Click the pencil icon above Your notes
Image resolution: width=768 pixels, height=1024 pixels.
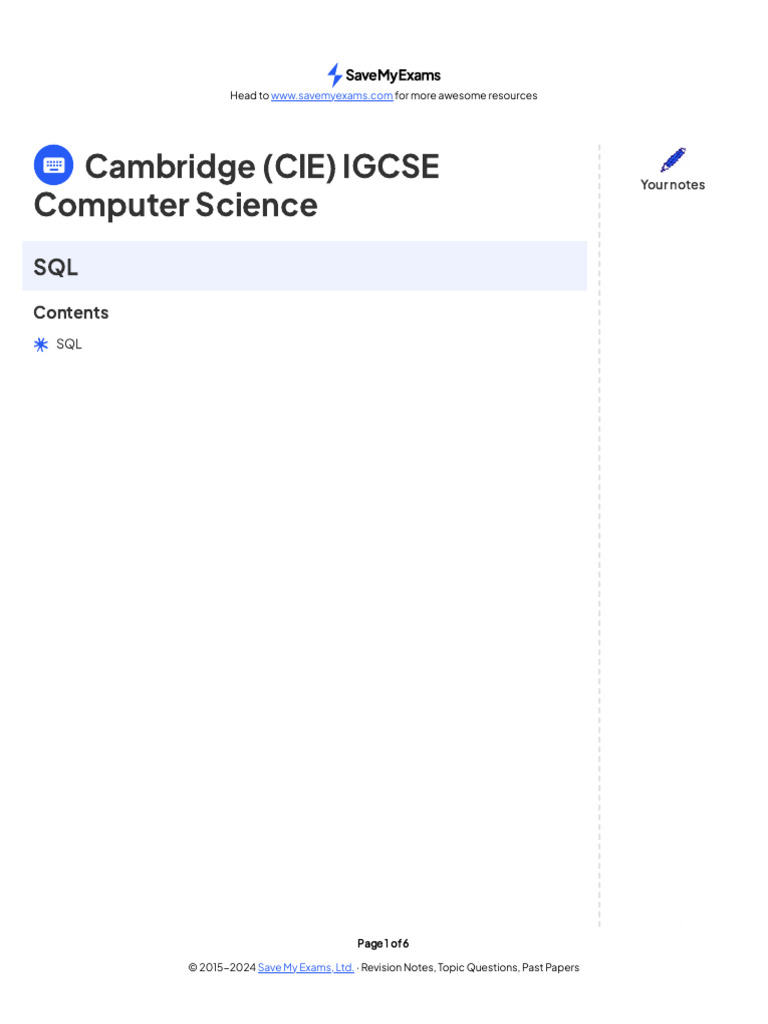(x=673, y=160)
